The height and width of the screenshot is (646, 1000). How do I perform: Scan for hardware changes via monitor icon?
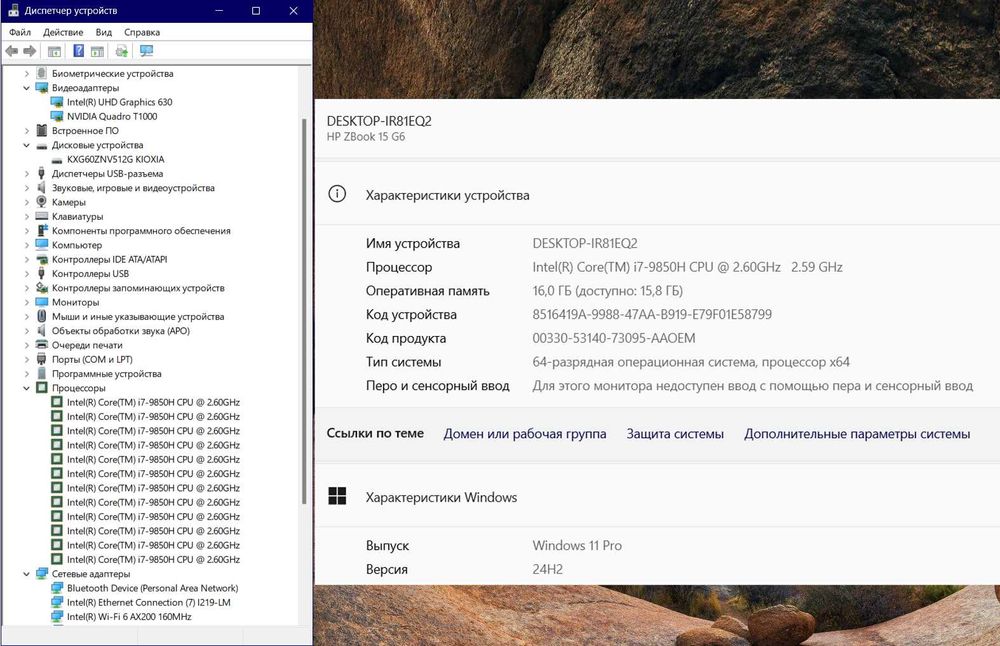147,51
